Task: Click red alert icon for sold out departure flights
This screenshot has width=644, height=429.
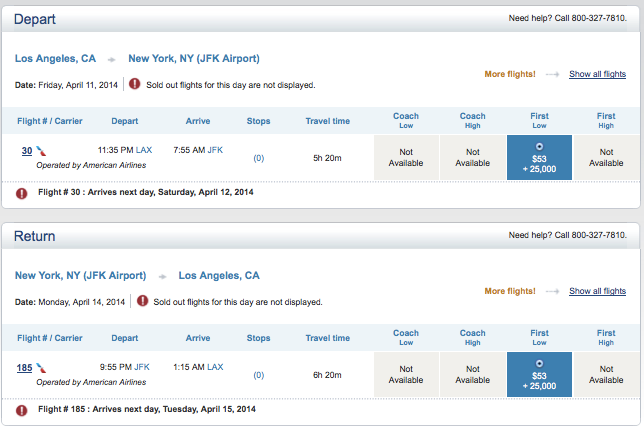Action: 136,84
